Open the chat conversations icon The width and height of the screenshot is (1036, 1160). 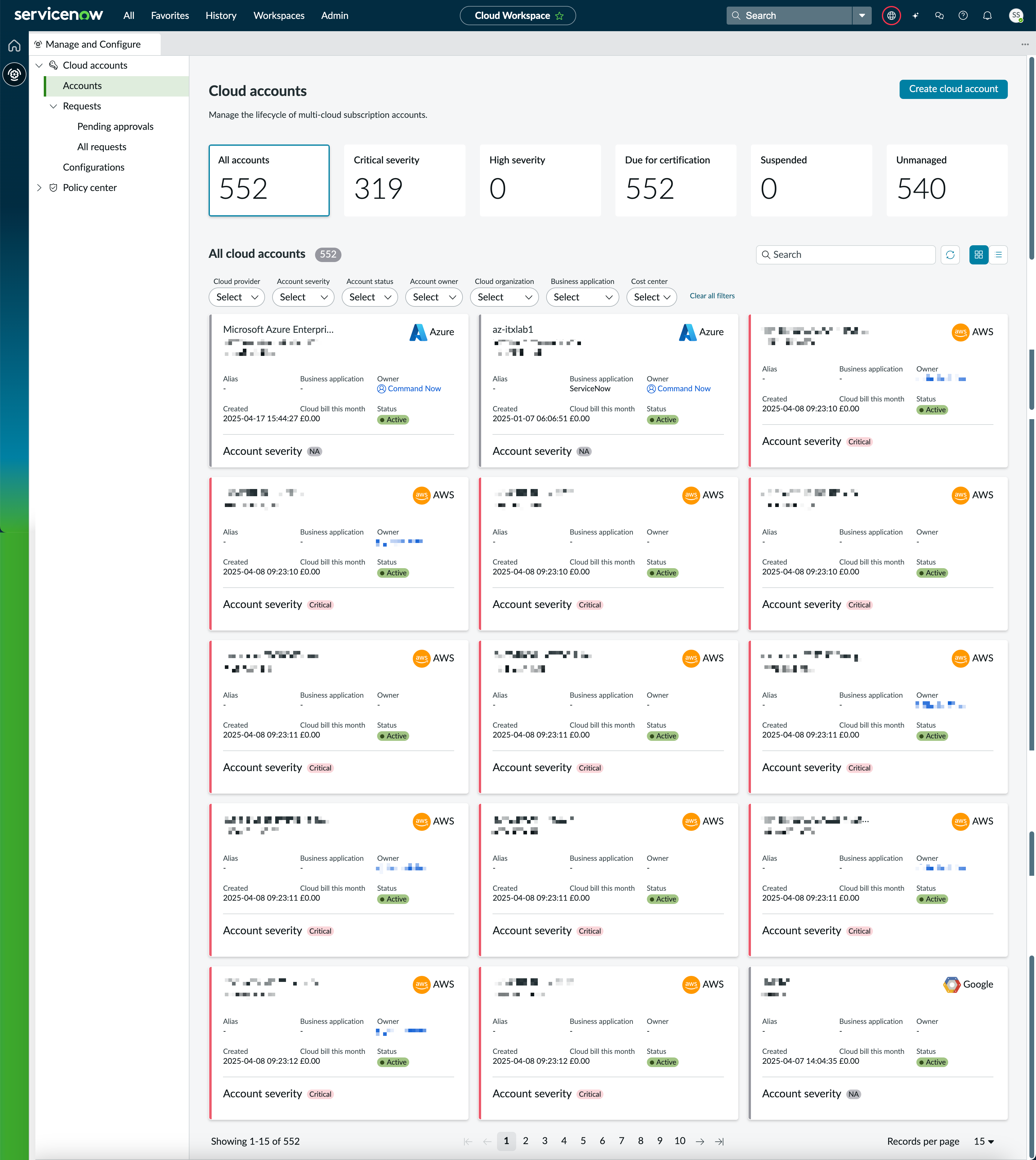coord(939,15)
